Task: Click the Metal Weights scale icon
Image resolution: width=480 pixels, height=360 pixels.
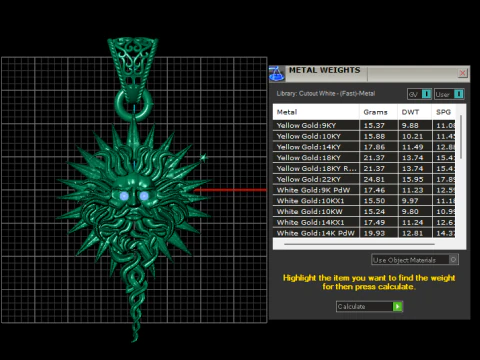Action: [277, 74]
